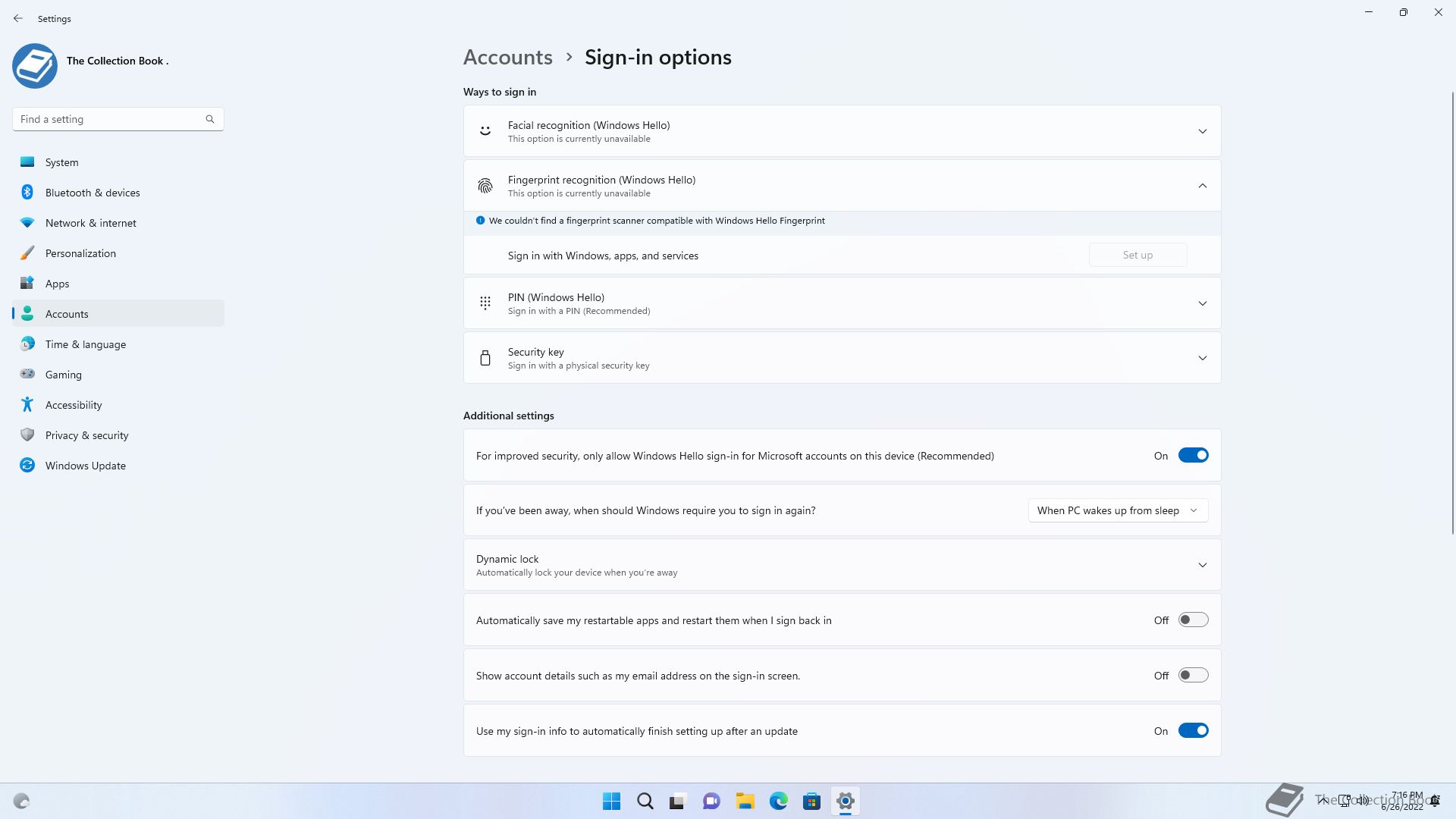Click the Accounts breadcrumb link
The height and width of the screenshot is (819, 1456).
(x=507, y=58)
